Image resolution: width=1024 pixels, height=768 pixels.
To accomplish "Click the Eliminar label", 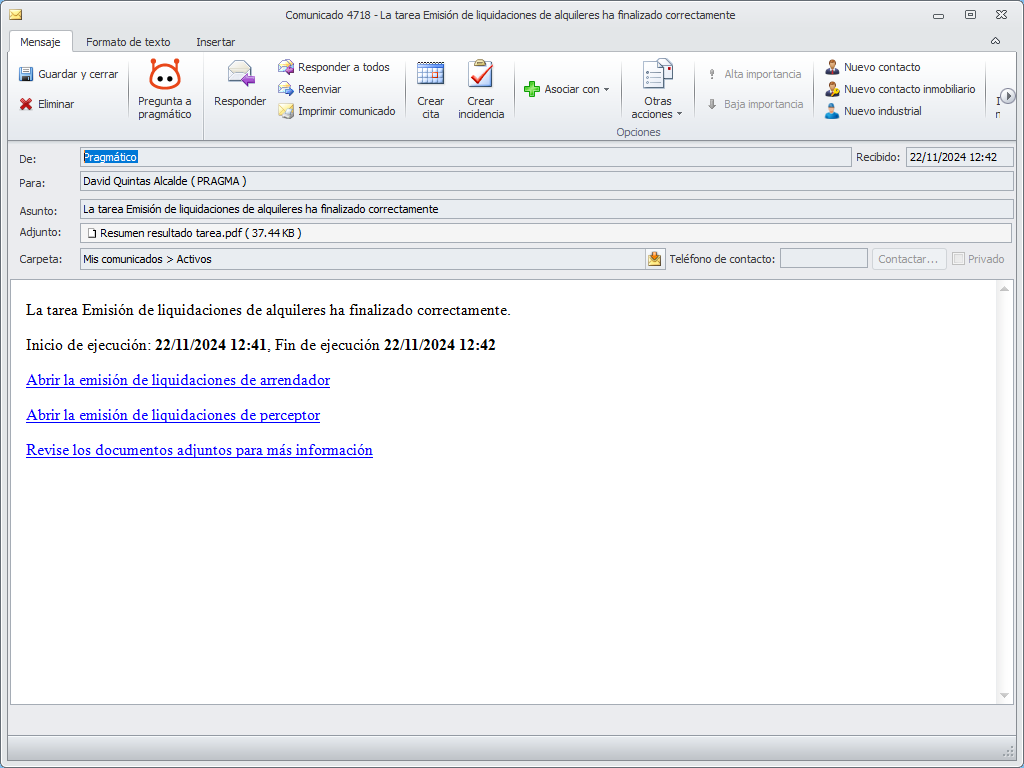I will pyautogui.click(x=56, y=104).
